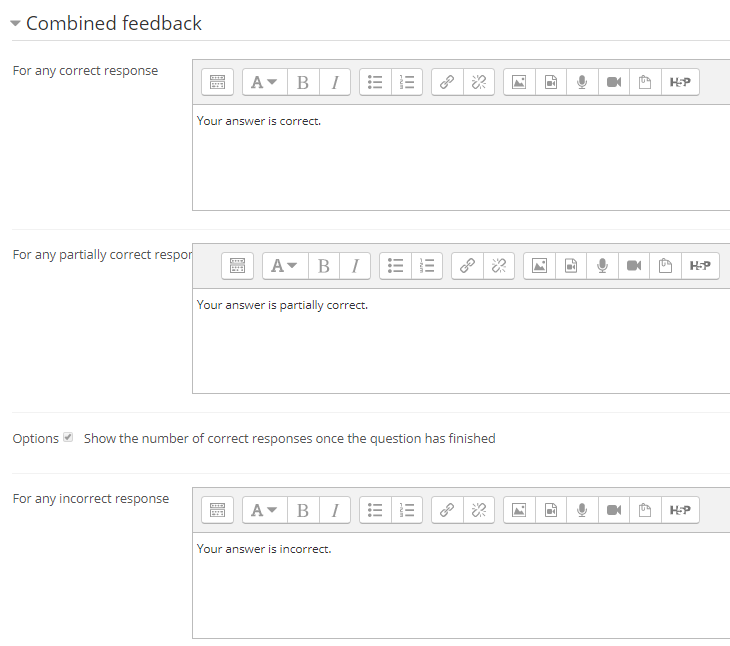Click the 'Options' label
Screen dimensions: 730x646
pyautogui.click(x=36, y=438)
